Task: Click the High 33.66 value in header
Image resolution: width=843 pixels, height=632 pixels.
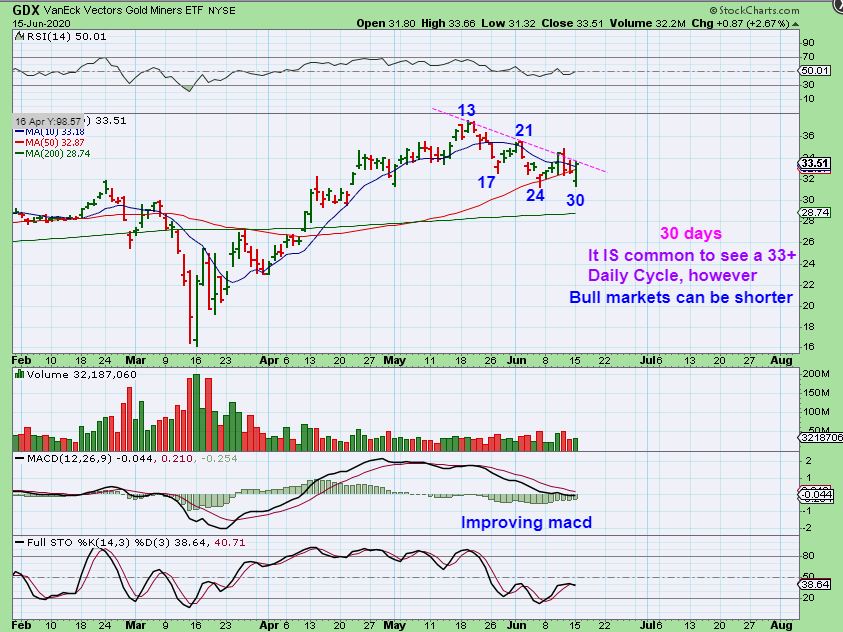Action: pos(448,24)
